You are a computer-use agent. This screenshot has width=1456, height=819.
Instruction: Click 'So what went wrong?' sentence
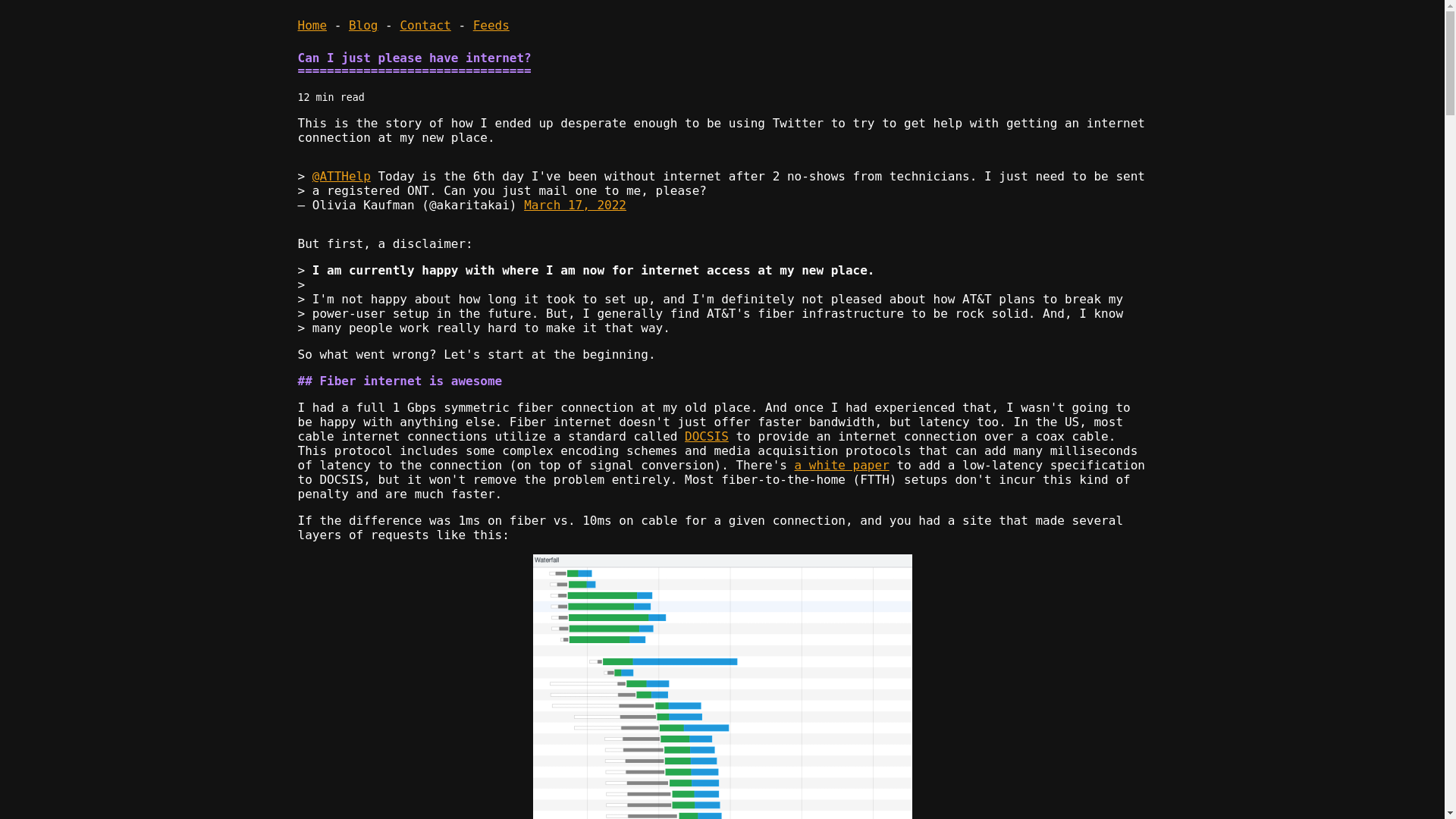point(366,354)
